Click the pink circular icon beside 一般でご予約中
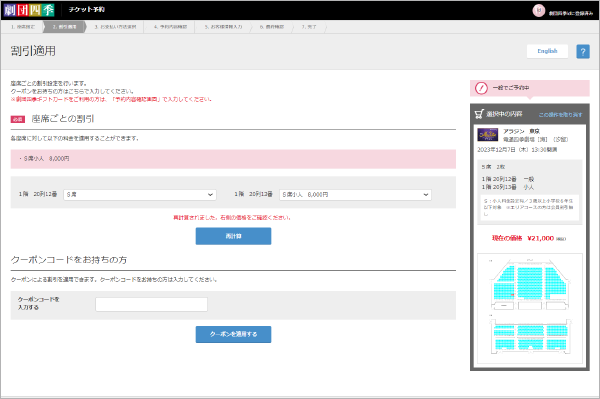Screen dimensions: 600x399 click(481, 88)
